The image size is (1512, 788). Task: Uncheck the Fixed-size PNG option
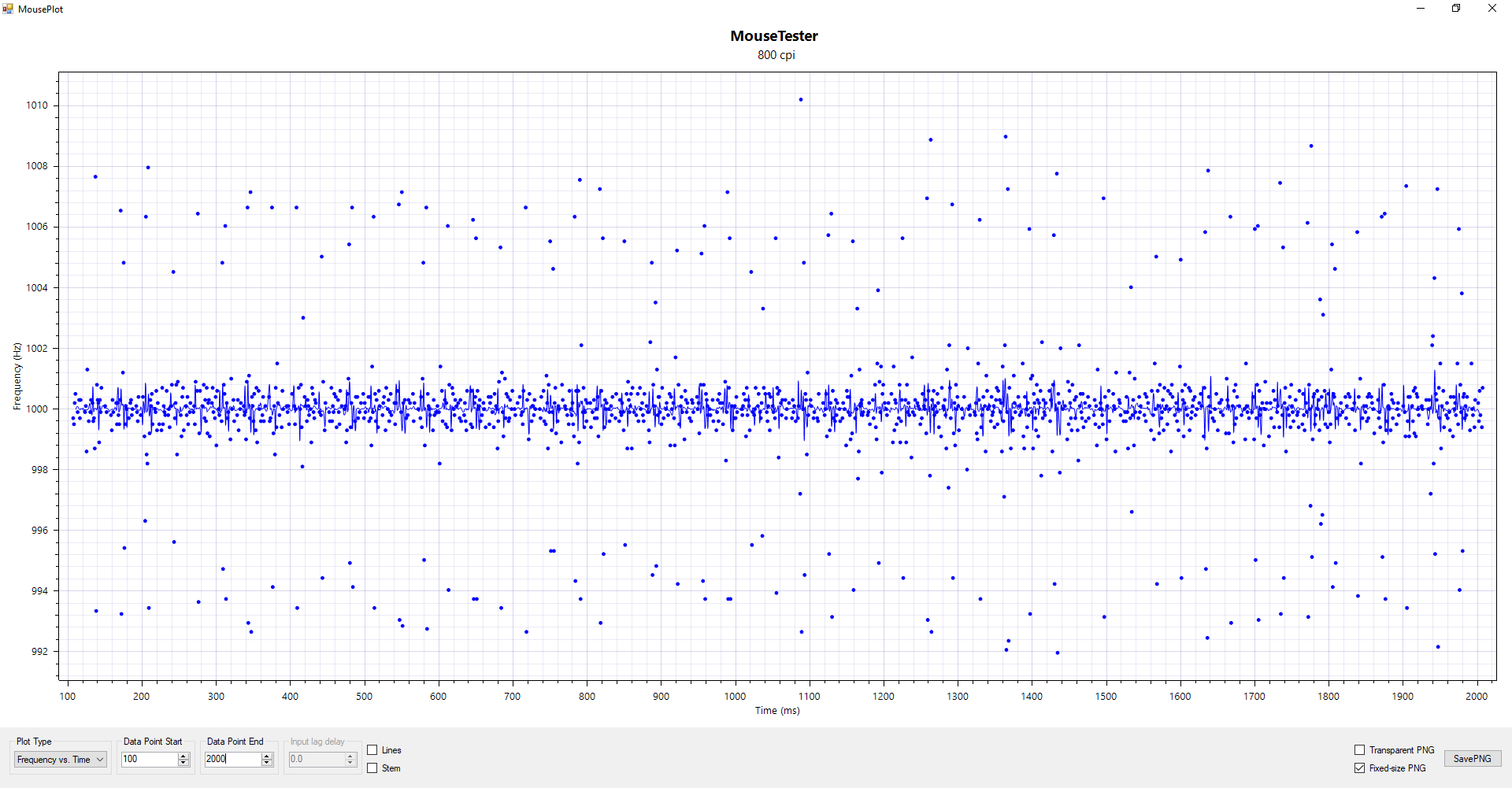coord(1359,768)
